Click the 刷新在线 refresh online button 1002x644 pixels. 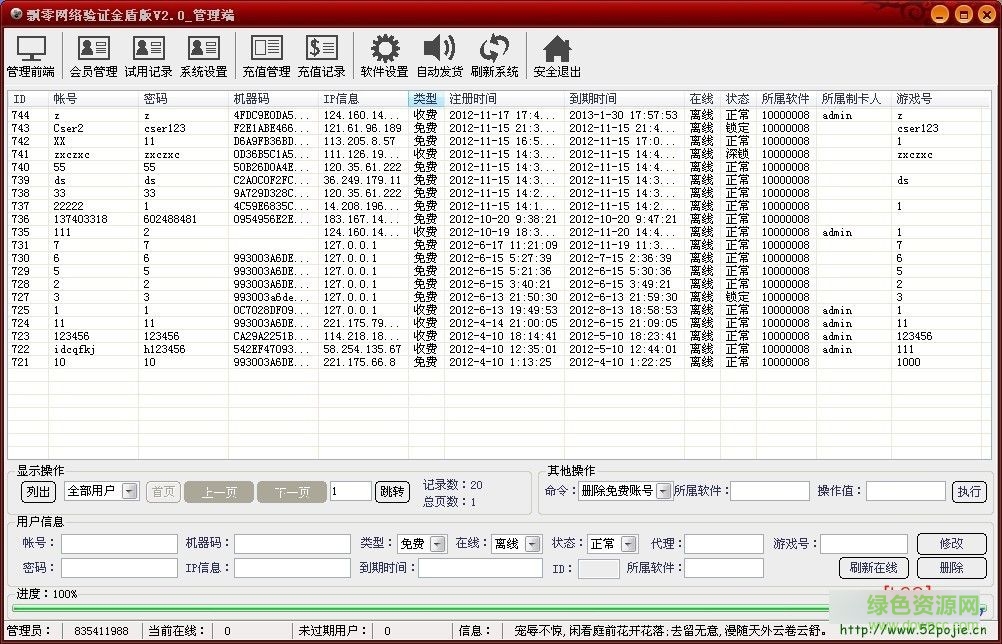coord(872,567)
